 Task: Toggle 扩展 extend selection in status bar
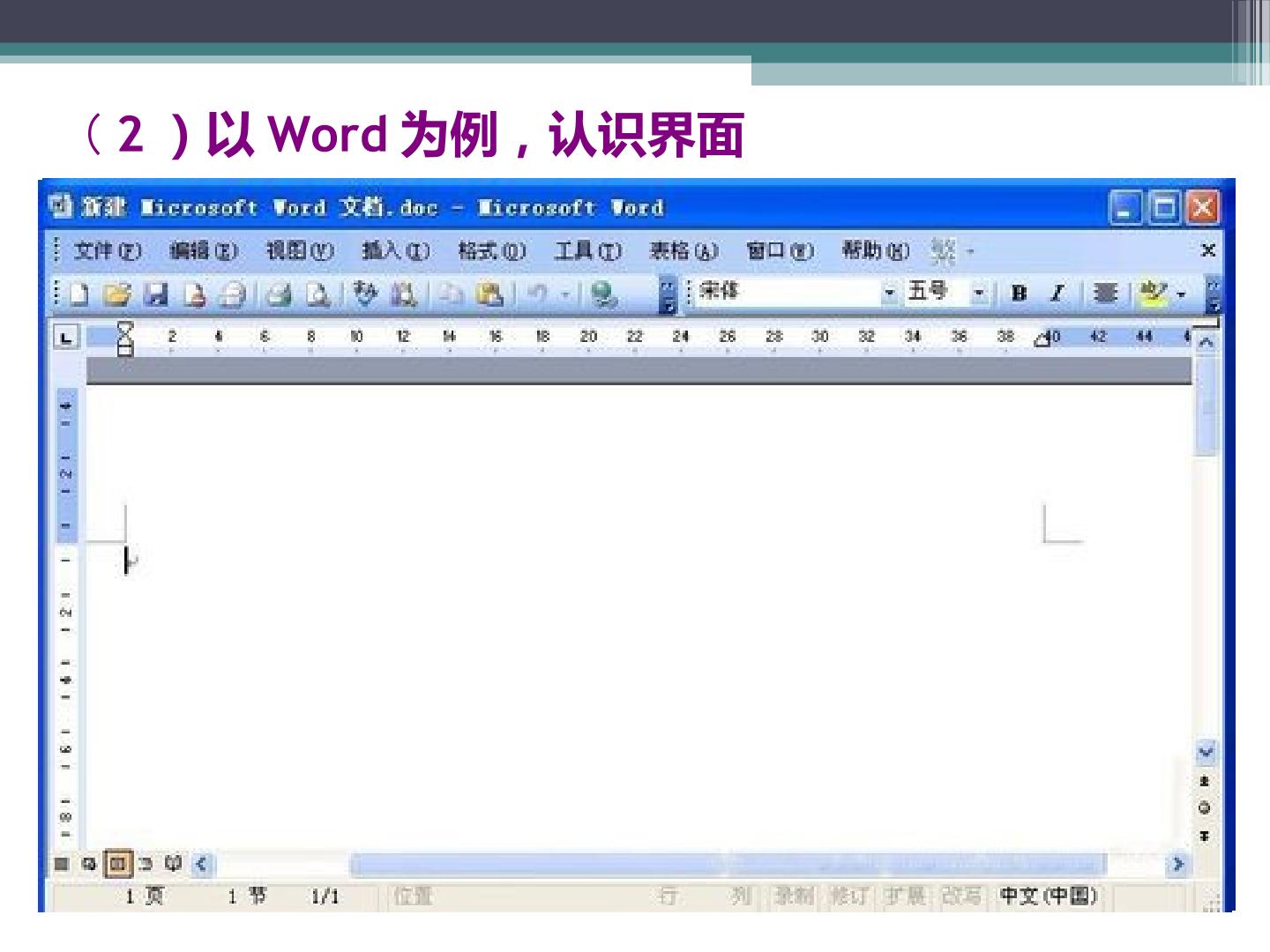point(905,896)
